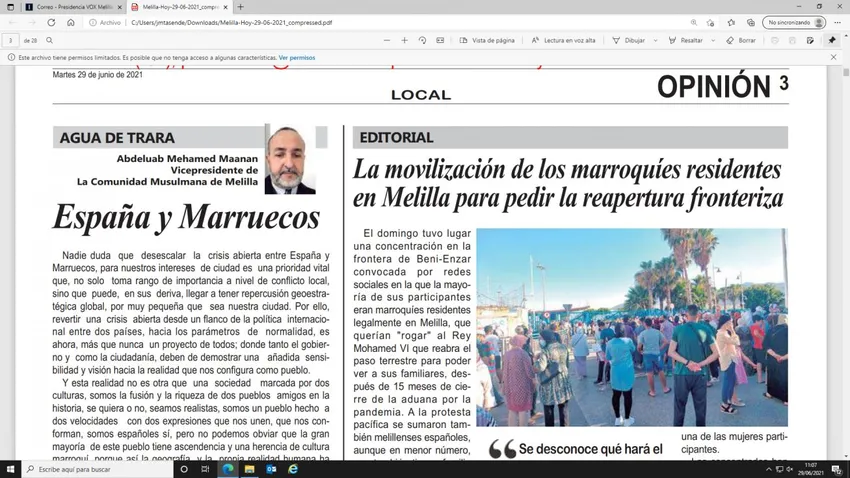Toggle Lectura en voz alta
The height and width of the screenshot is (478, 850).
click(x=563, y=40)
